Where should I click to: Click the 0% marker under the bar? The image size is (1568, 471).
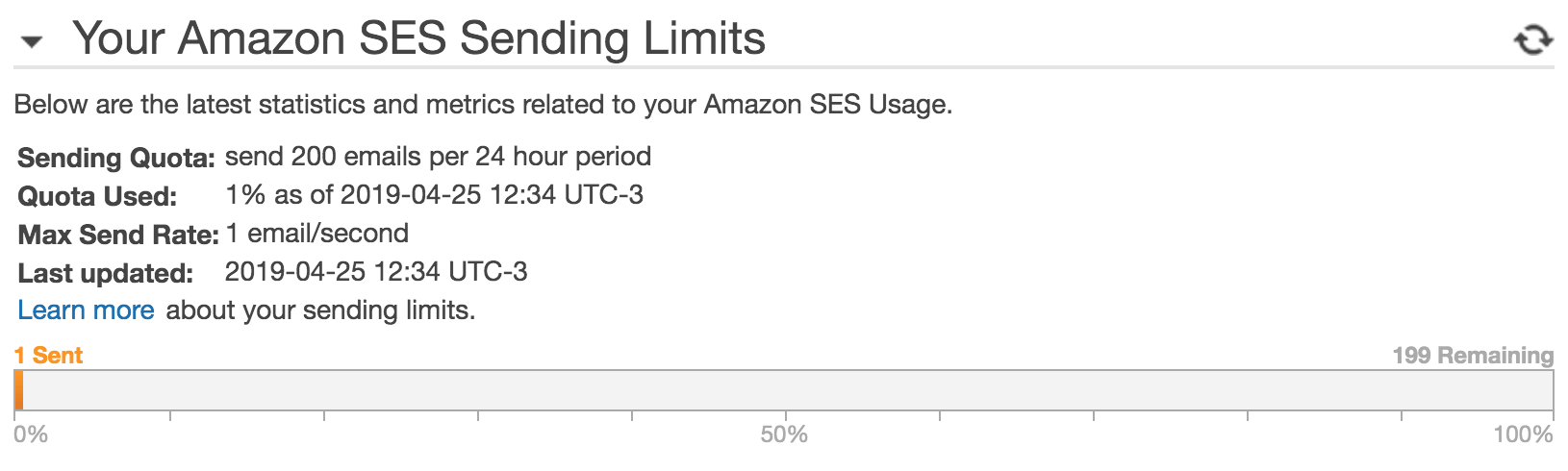click(x=31, y=434)
